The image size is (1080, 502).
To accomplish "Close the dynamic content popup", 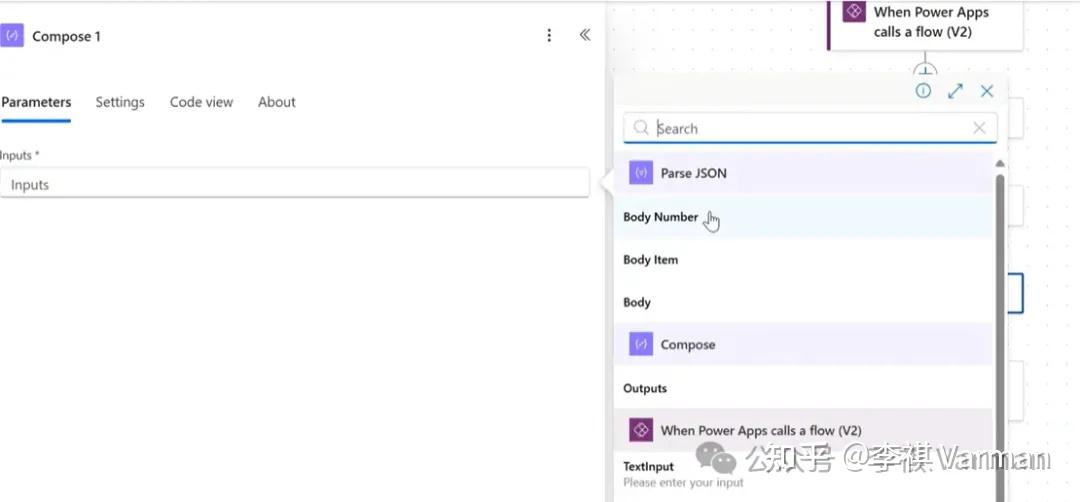I will pyautogui.click(x=987, y=91).
